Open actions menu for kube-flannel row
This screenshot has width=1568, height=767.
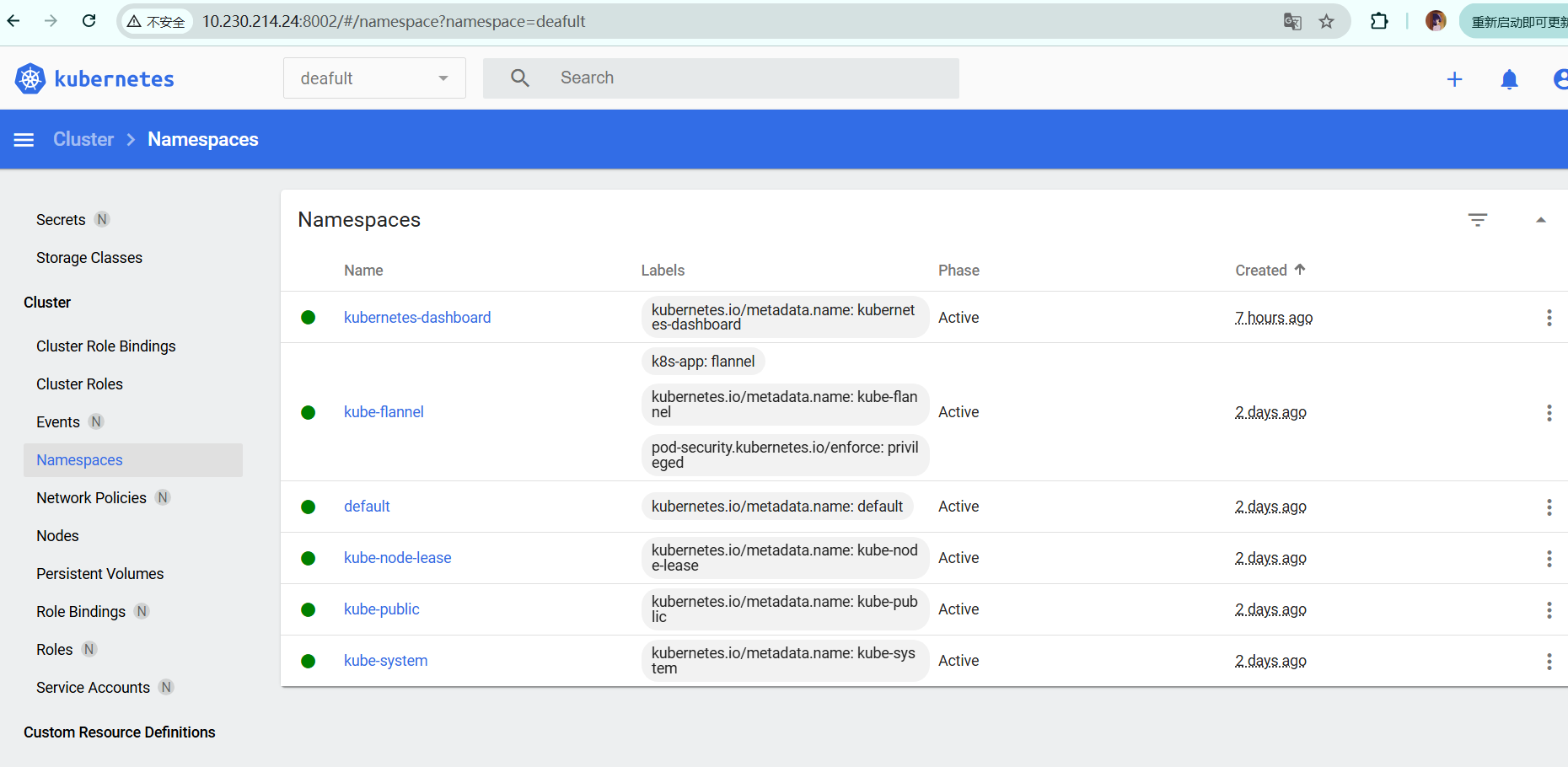pos(1549,412)
